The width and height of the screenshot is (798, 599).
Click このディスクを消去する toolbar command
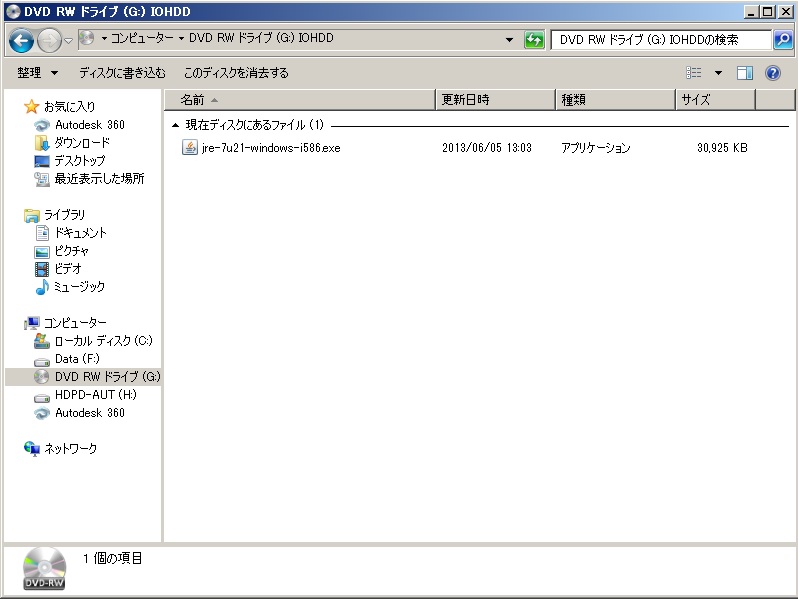(236, 73)
